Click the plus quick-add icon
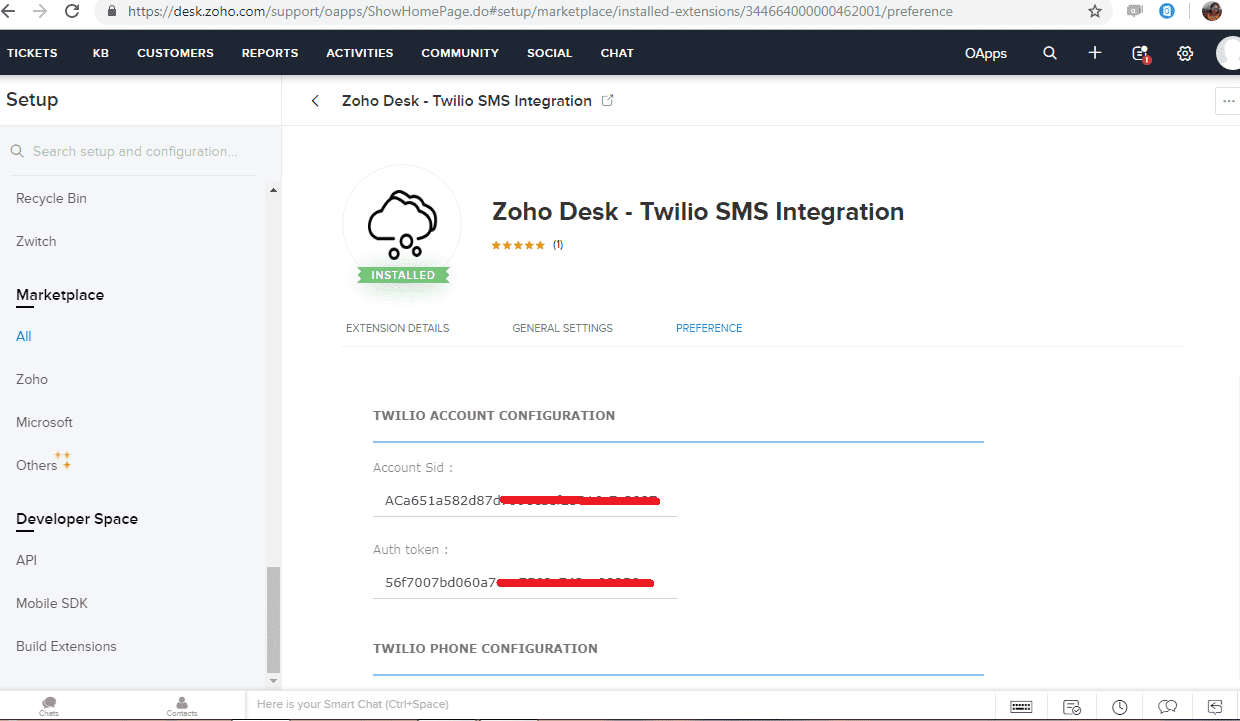This screenshot has width=1240, height=721. click(1095, 53)
